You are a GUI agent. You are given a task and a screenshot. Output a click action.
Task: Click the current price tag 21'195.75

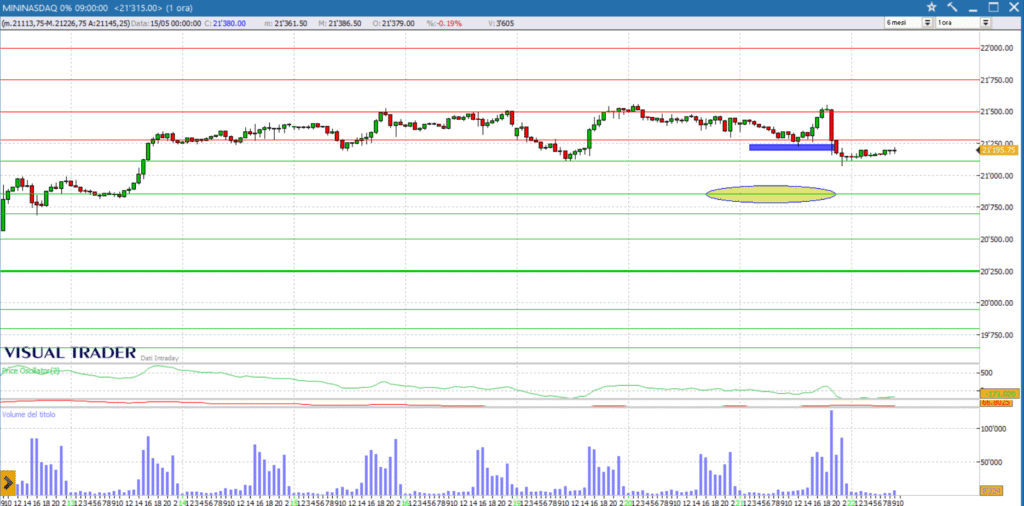pos(1000,150)
